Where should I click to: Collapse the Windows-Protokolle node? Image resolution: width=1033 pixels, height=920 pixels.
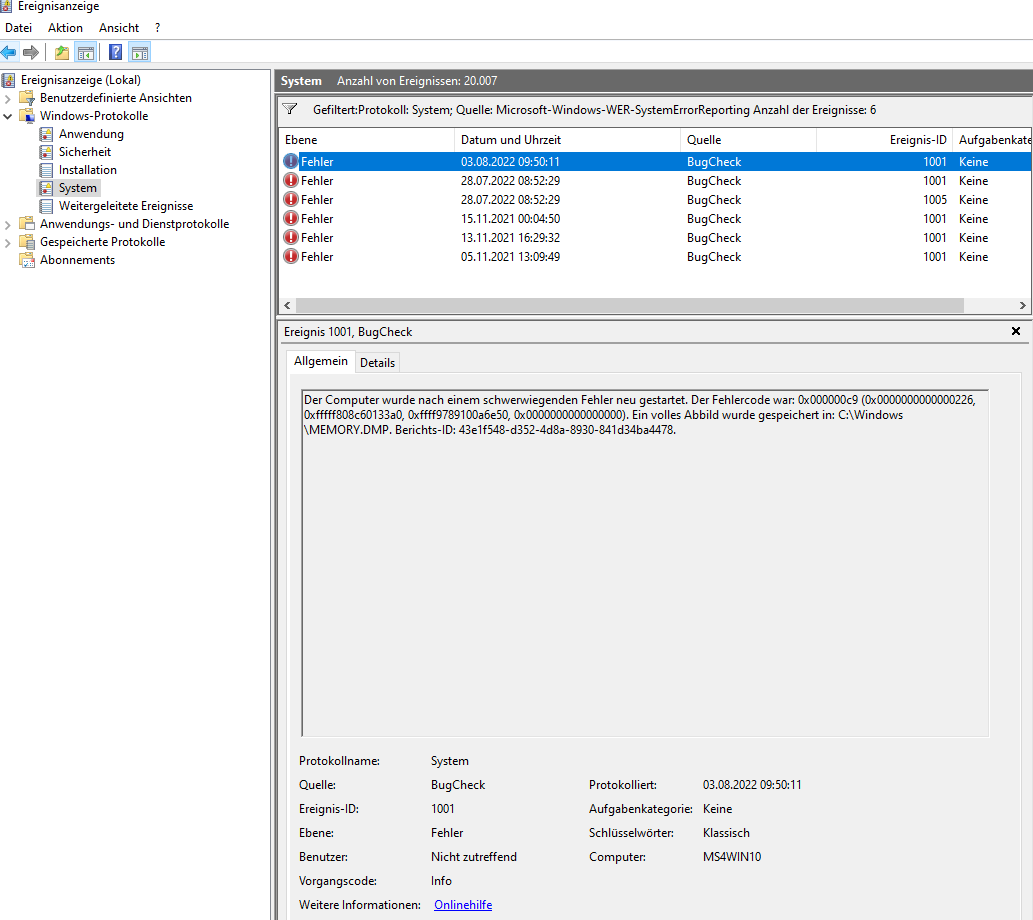pyautogui.click(x=8, y=116)
